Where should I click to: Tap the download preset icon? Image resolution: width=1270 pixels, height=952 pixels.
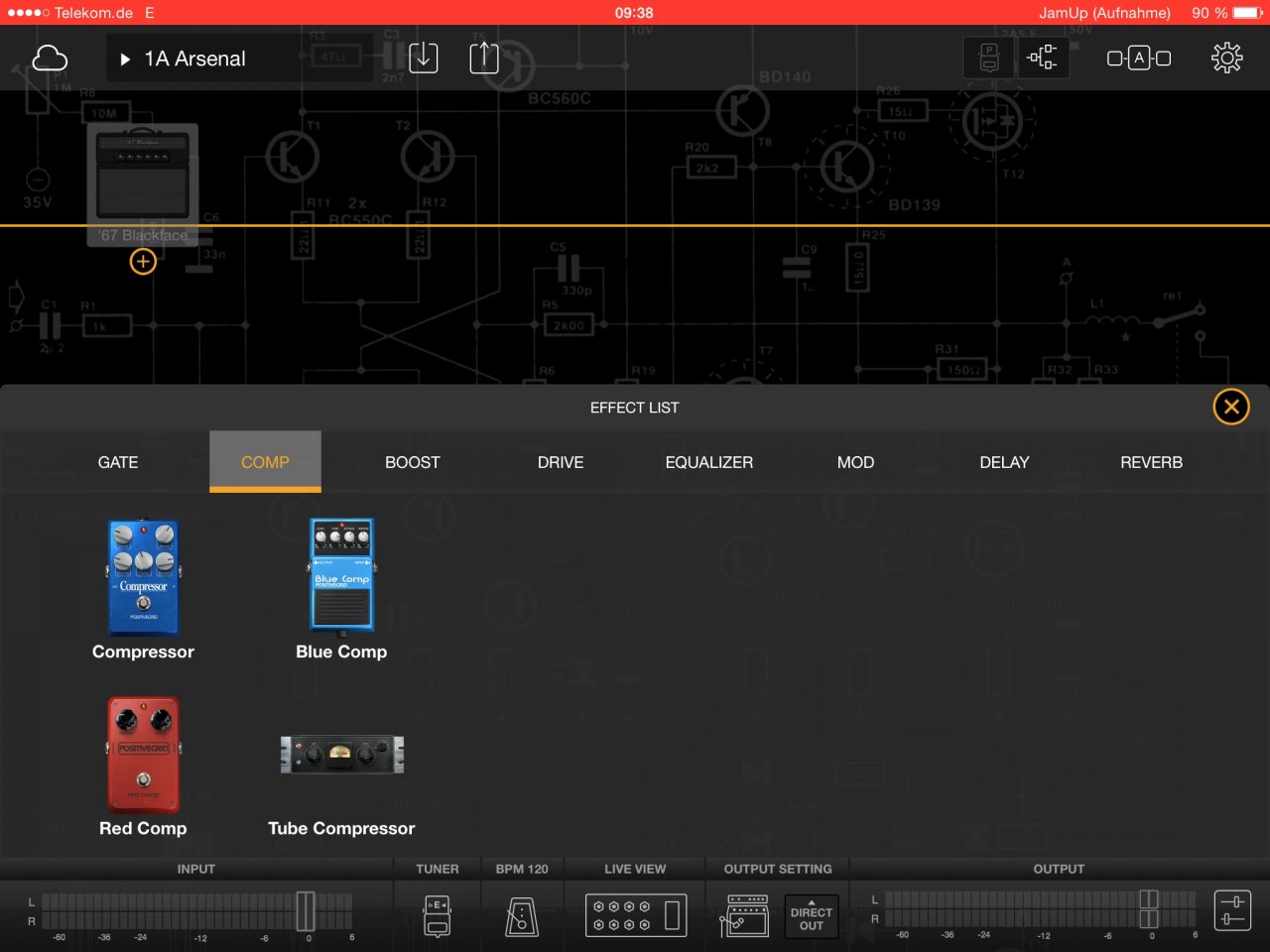424,58
